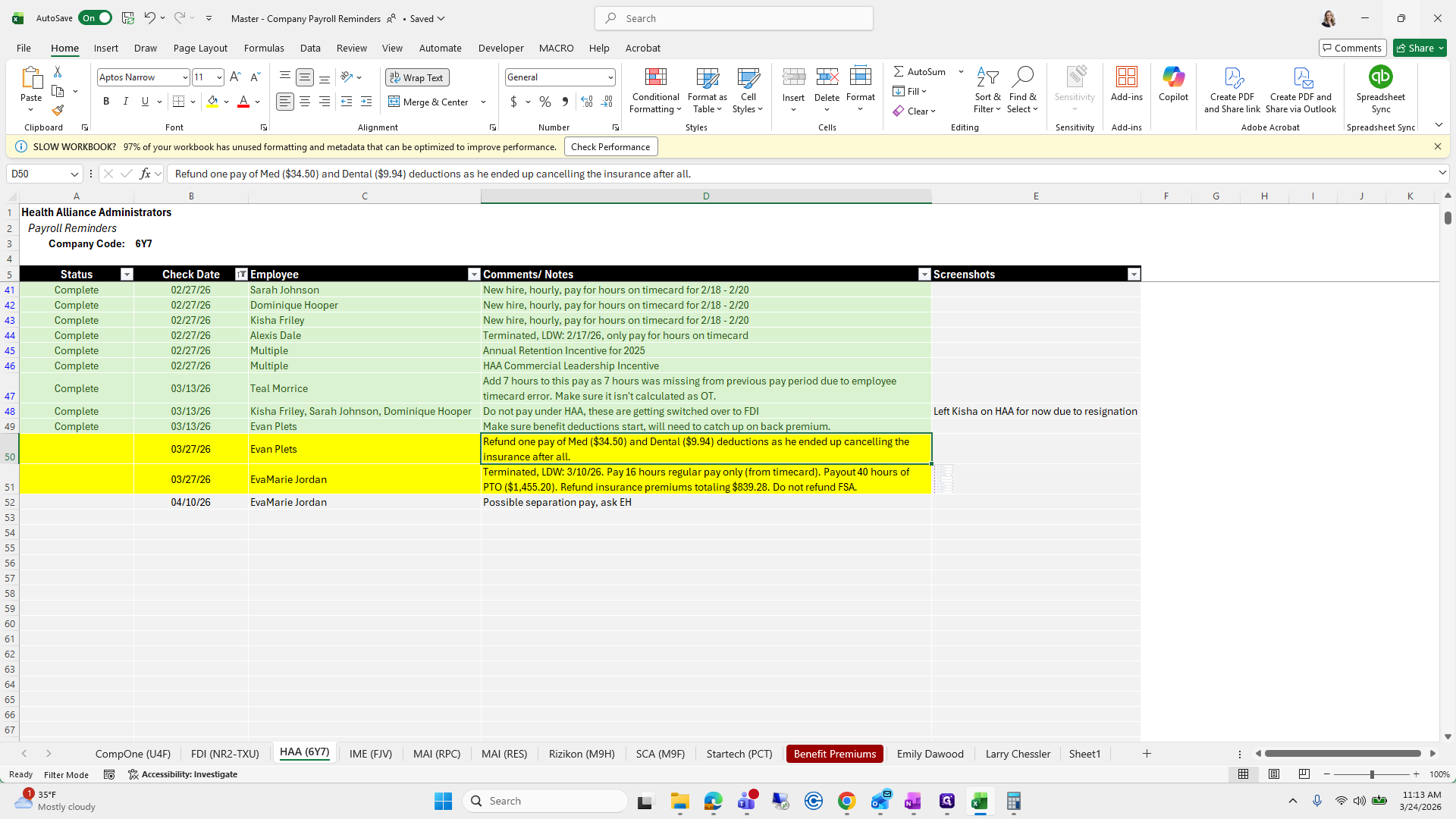Switch to Benefit Premiums sheet tab
1456x819 pixels.
click(x=834, y=754)
